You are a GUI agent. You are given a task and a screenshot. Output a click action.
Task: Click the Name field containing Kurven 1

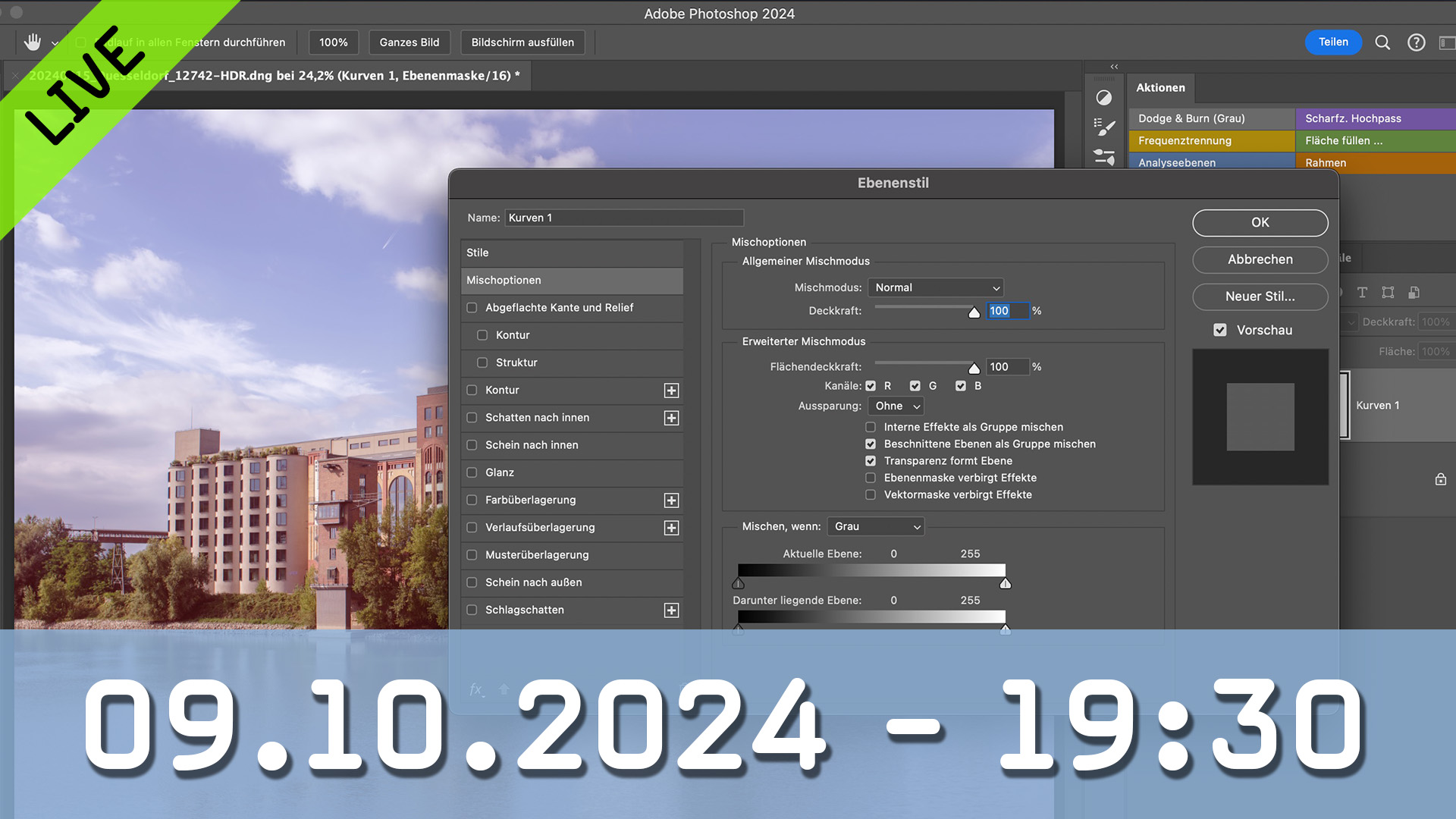click(624, 218)
